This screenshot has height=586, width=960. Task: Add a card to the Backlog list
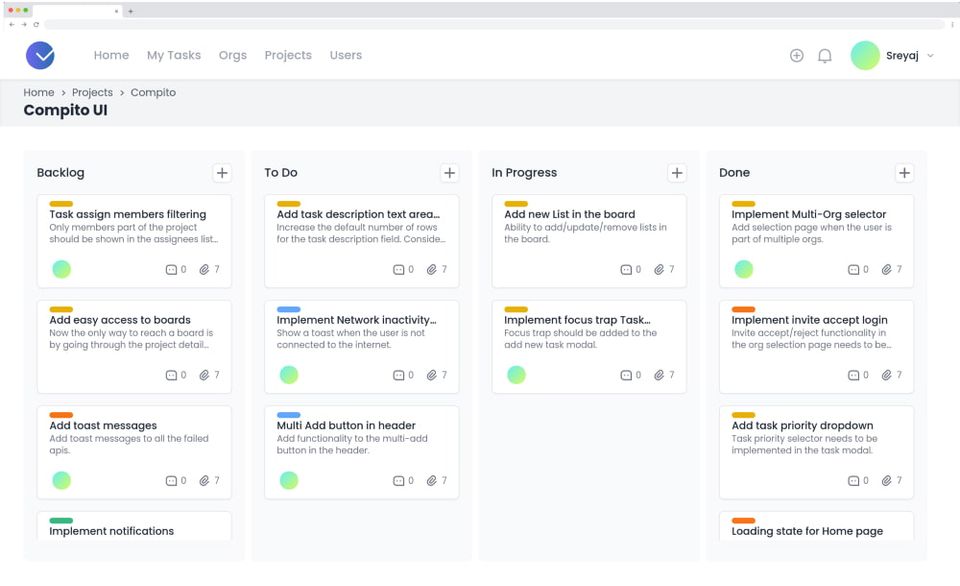click(x=222, y=173)
